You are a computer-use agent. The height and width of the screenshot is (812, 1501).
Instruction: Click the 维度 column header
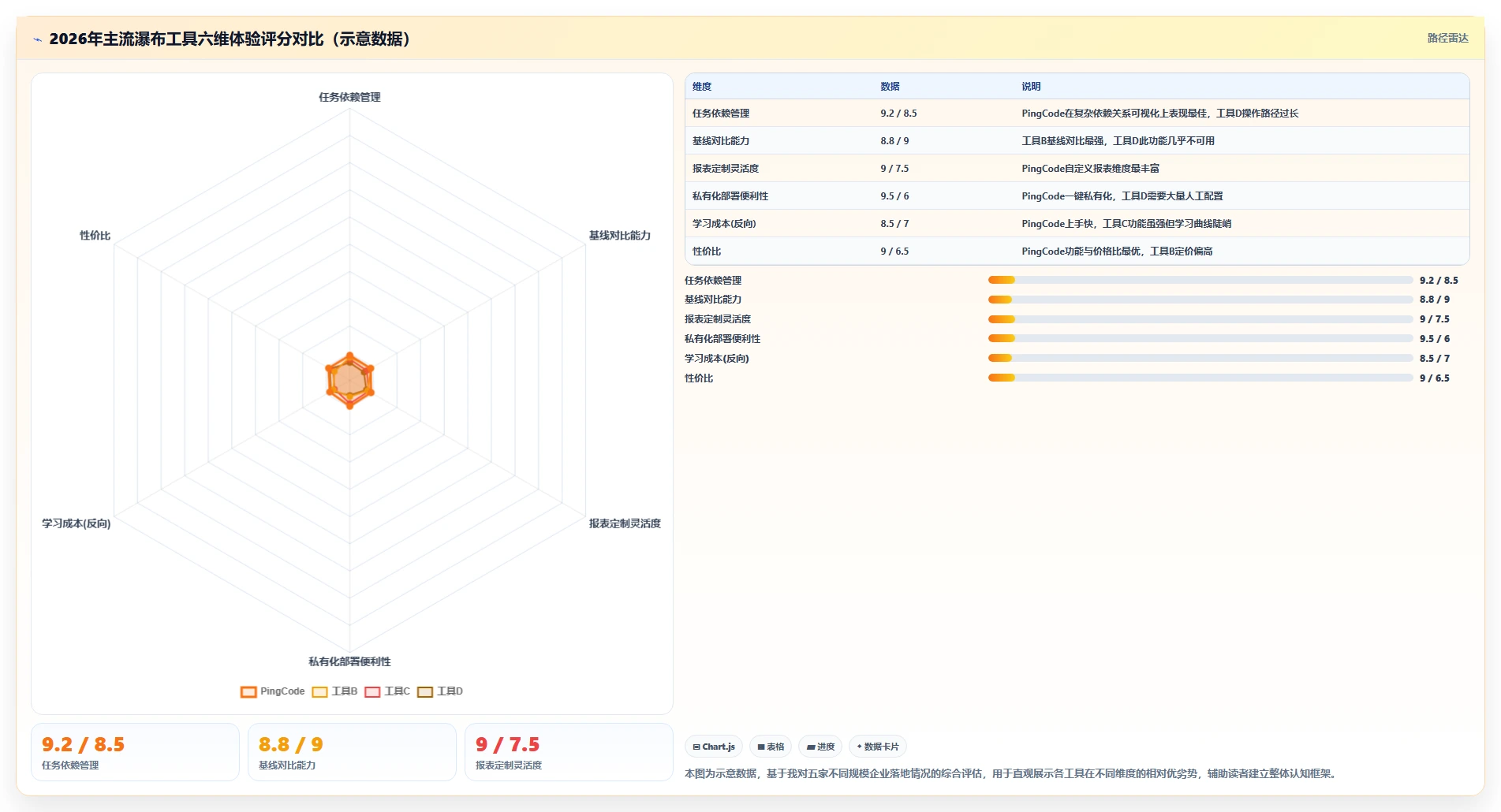(x=702, y=87)
